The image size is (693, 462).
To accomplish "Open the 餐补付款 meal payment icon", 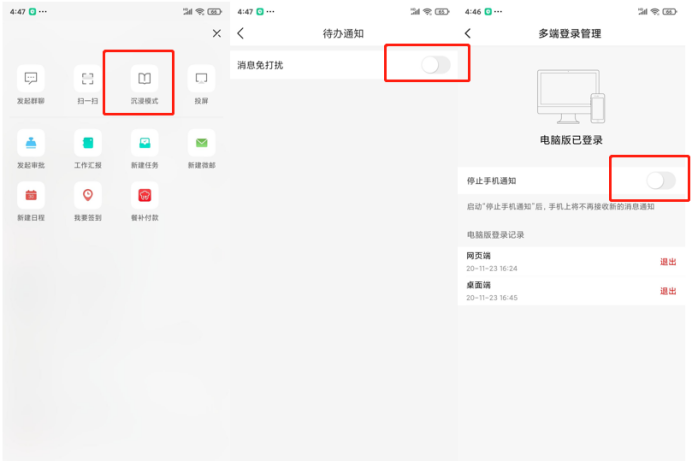I will 144,195.
